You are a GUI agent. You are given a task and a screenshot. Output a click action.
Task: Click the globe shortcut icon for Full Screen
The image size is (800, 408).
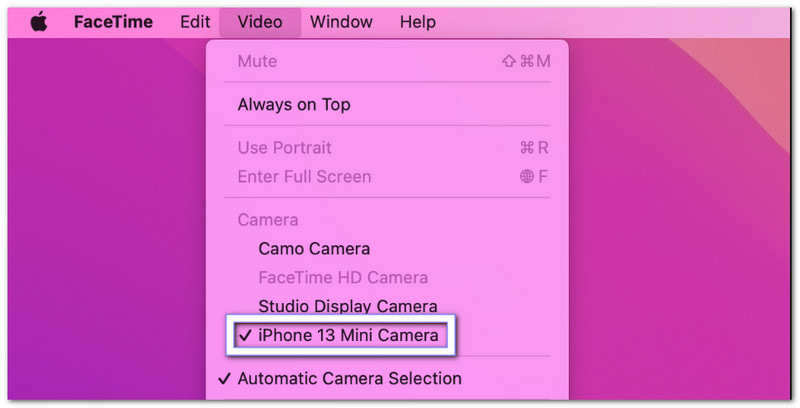[x=527, y=177]
